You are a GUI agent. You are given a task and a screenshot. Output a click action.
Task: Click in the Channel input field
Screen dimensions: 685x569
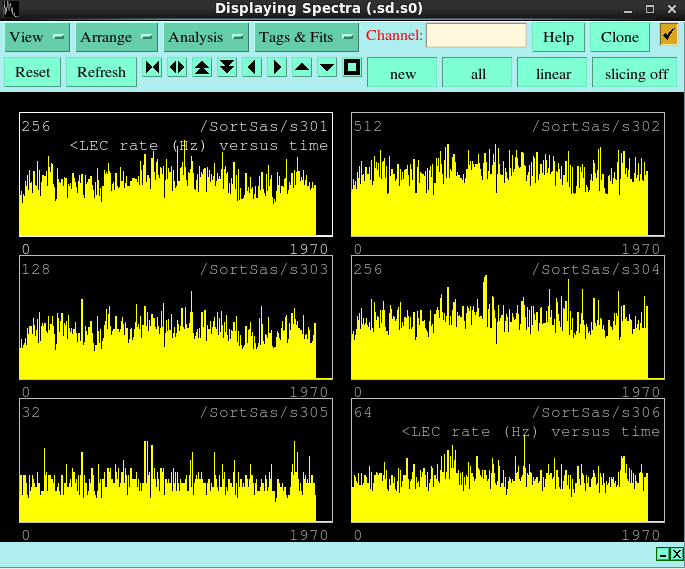[x=476, y=36]
